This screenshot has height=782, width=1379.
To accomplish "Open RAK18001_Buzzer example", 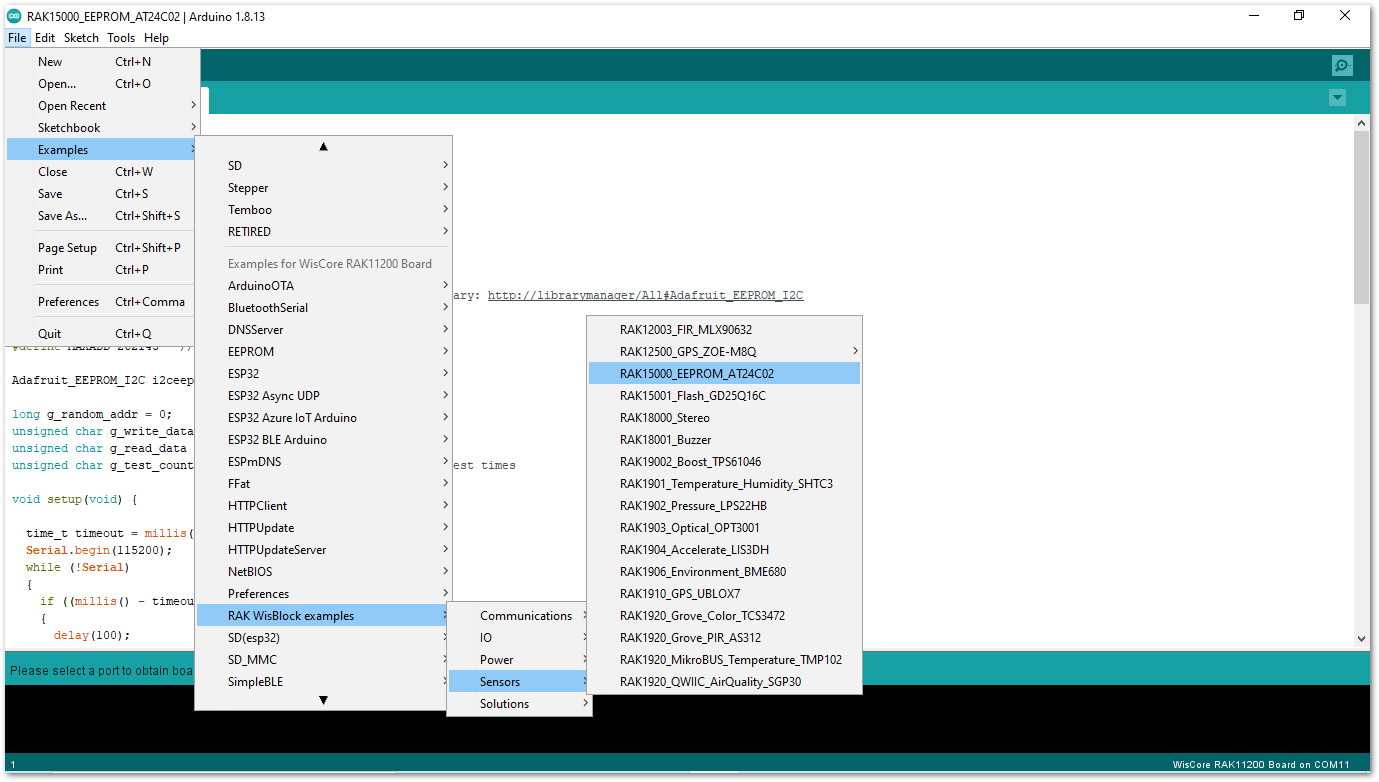I will (724, 440).
